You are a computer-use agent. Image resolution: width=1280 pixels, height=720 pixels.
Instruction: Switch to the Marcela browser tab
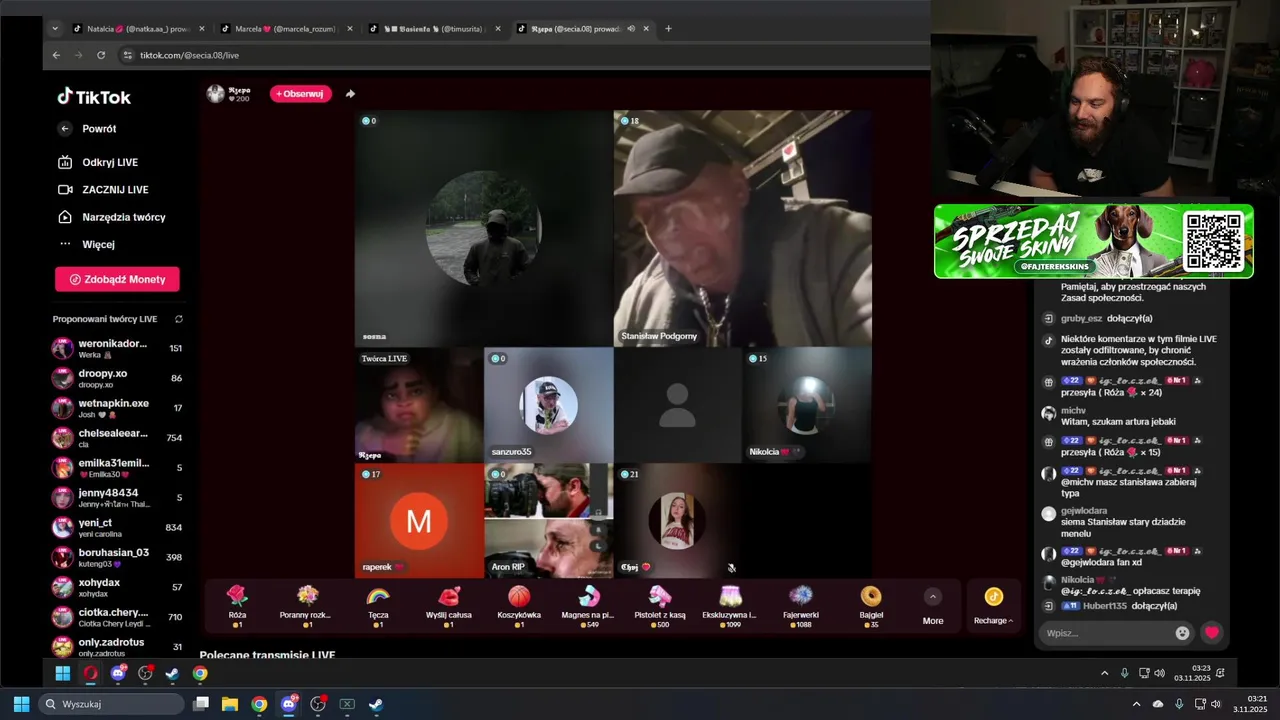287,29
